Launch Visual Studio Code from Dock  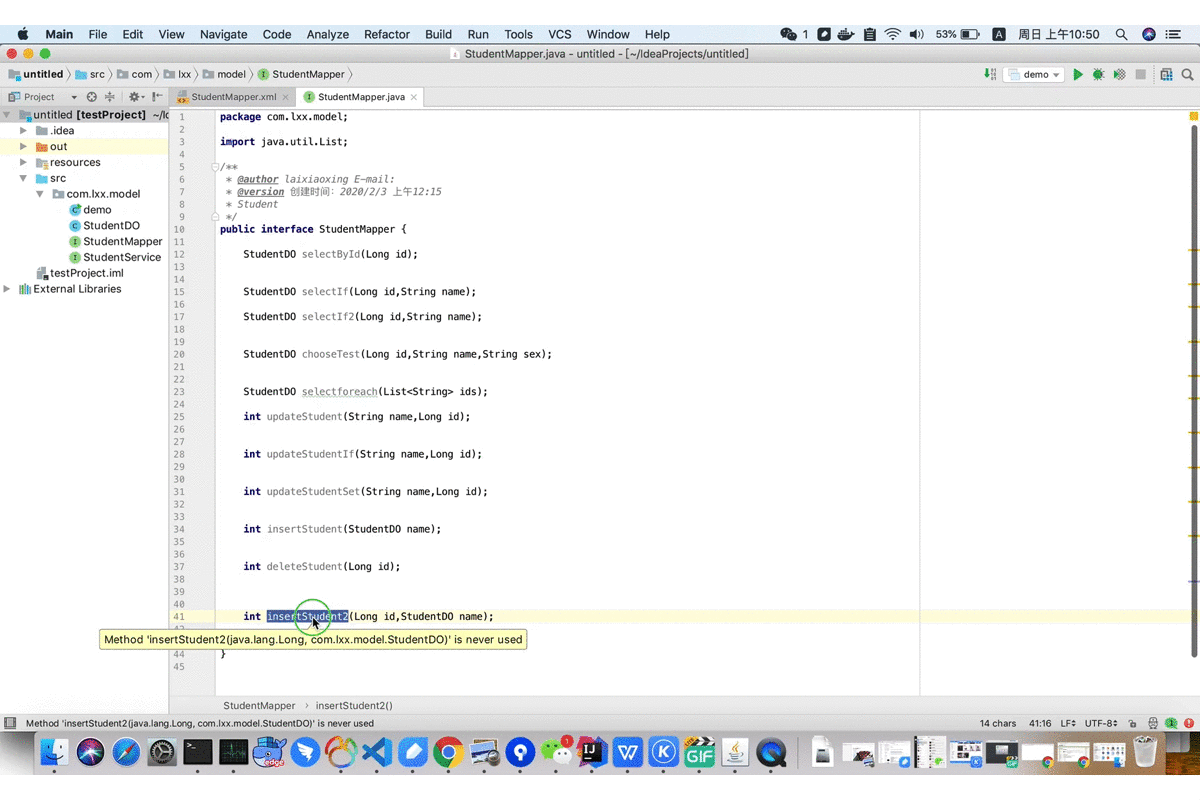click(x=377, y=752)
